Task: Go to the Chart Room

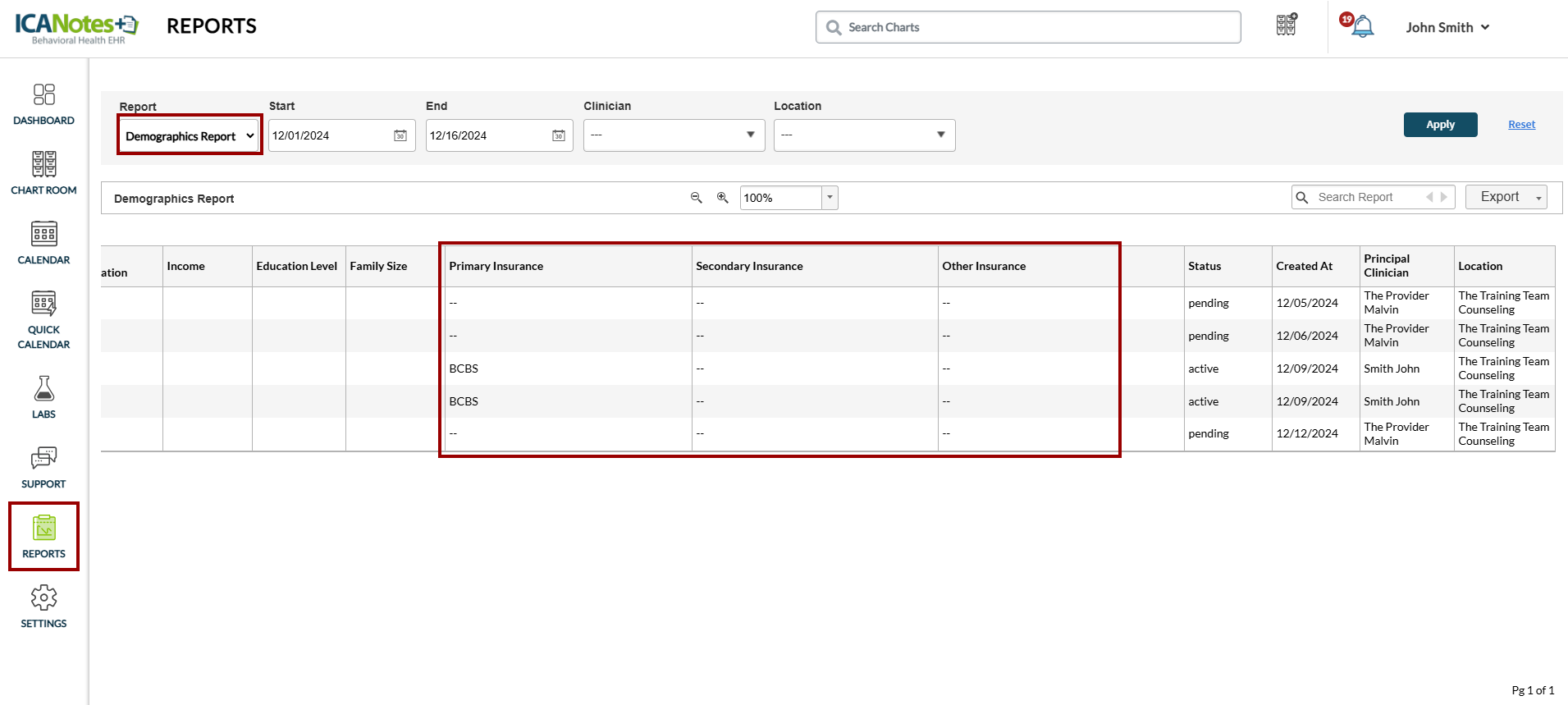Action: [x=43, y=173]
